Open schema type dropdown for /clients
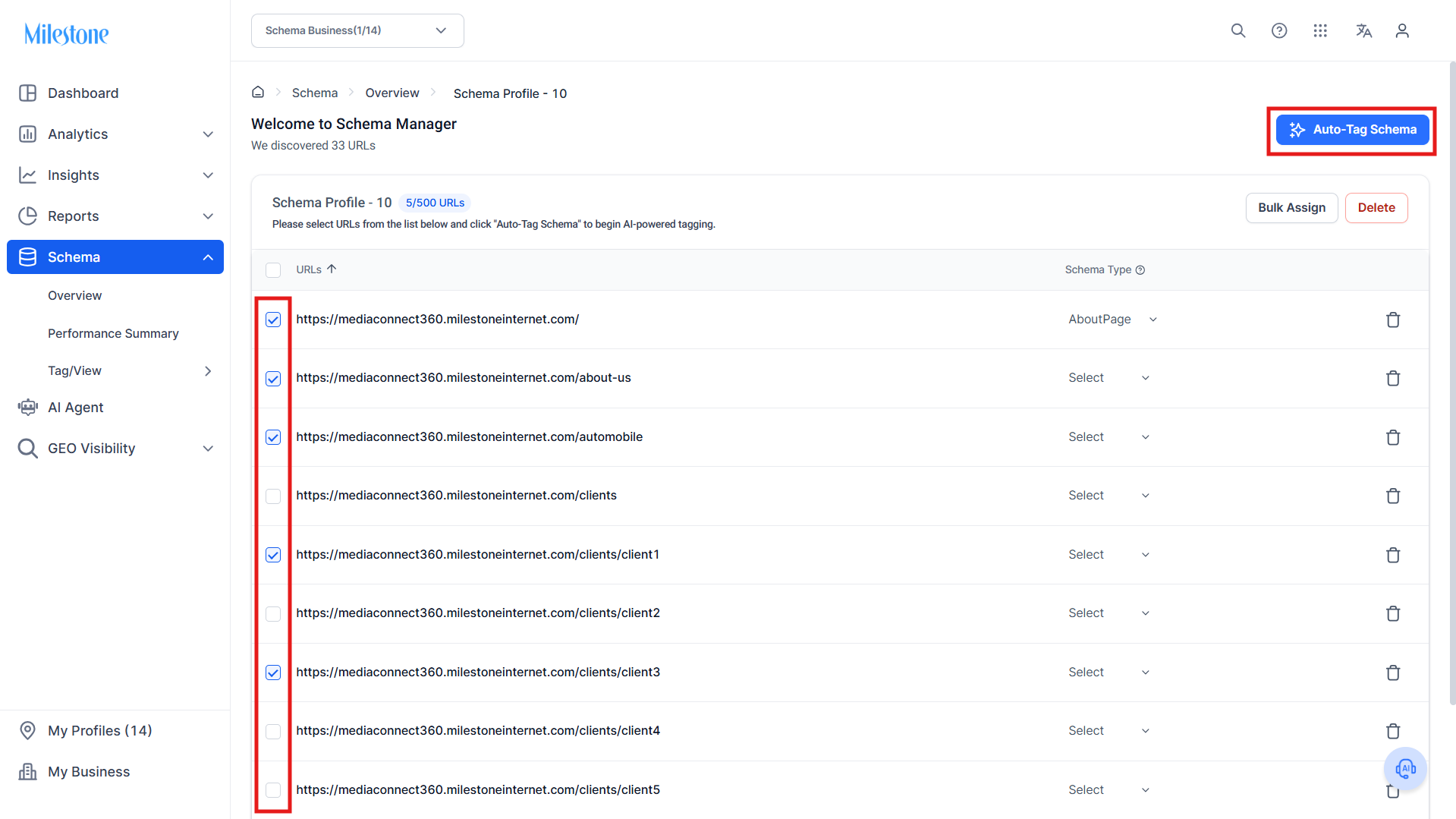Viewport: 1456px width, 819px height. pyautogui.click(x=1109, y=496)
